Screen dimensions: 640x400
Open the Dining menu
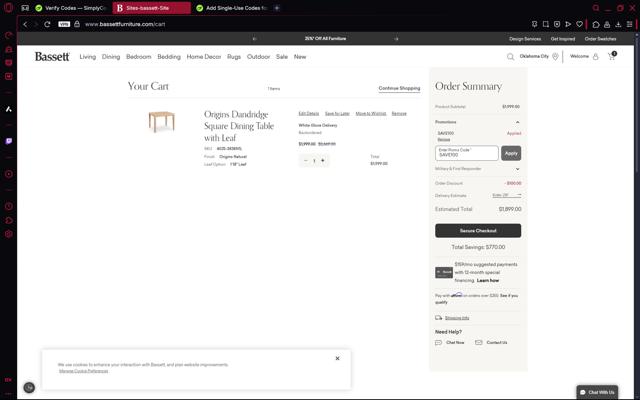pyautogui.click(x=111, y=57)
